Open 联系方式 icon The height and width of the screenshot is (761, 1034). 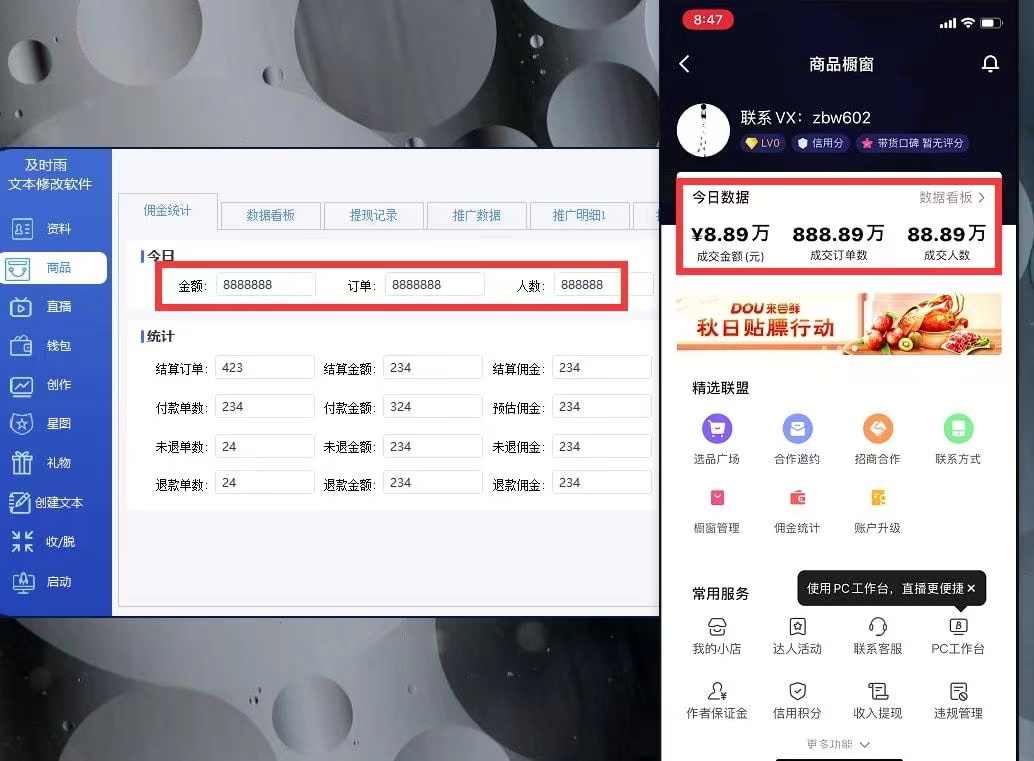958,439
